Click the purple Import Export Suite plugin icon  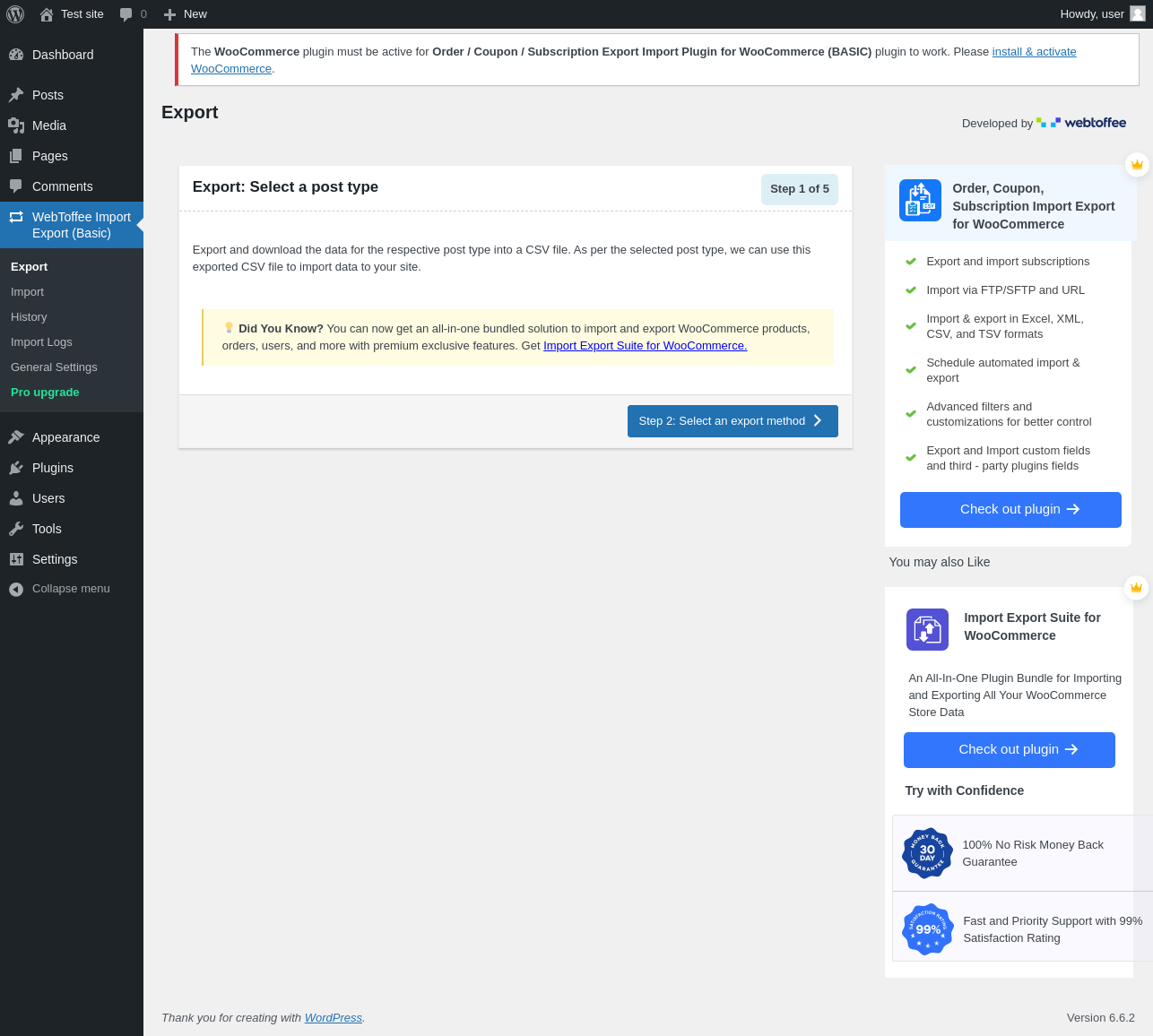[927, 629]
